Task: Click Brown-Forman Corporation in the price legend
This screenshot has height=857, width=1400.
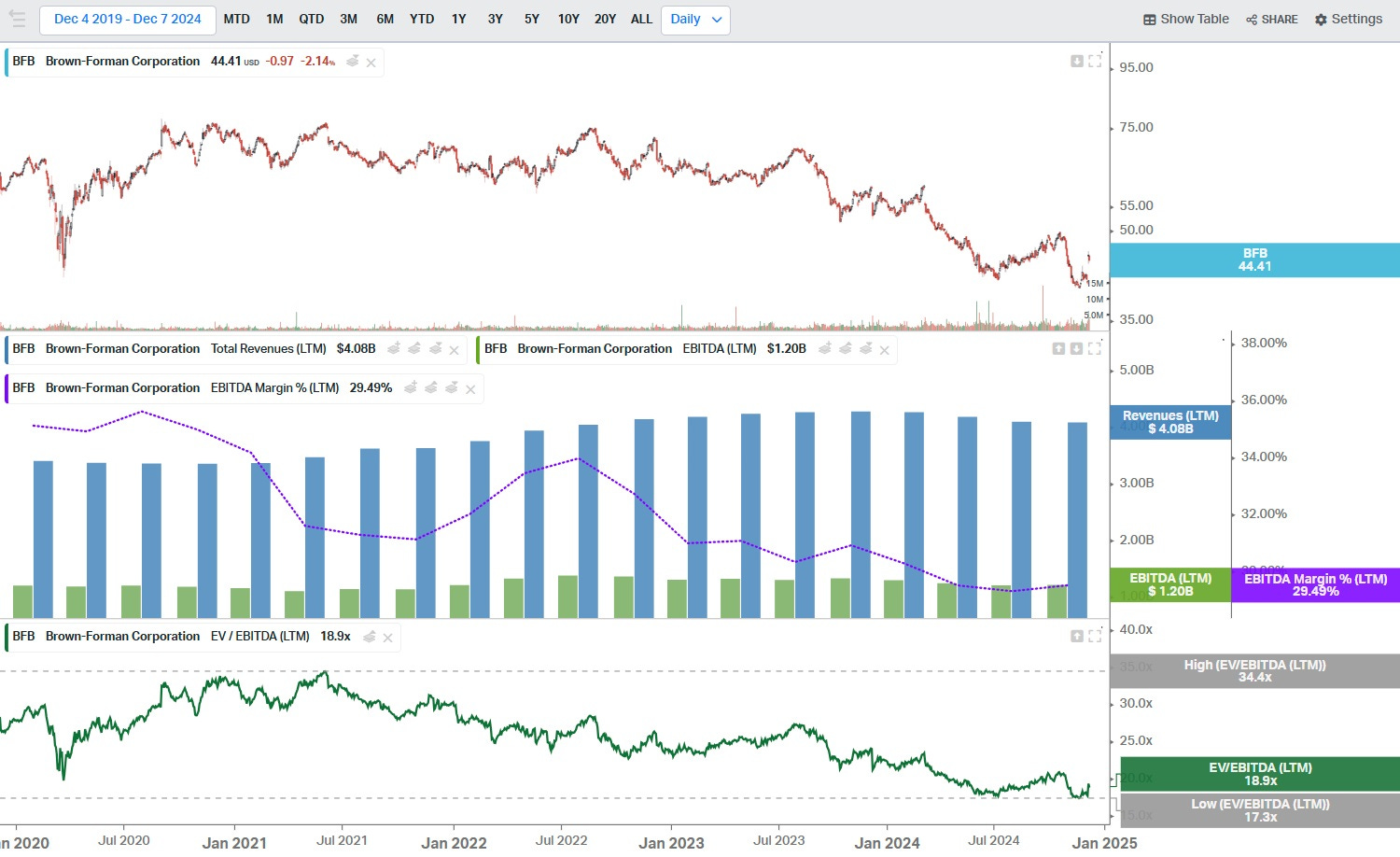Action: tap(122, 62)
